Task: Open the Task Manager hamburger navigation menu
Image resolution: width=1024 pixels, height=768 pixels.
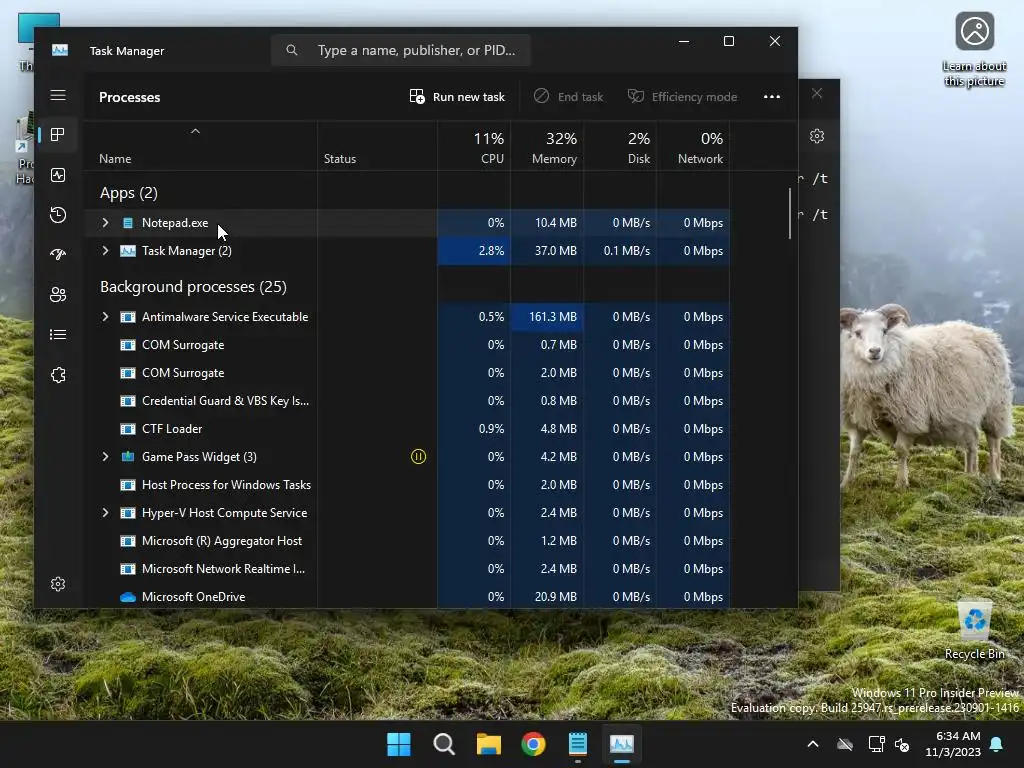Action: tap(58, 95)
